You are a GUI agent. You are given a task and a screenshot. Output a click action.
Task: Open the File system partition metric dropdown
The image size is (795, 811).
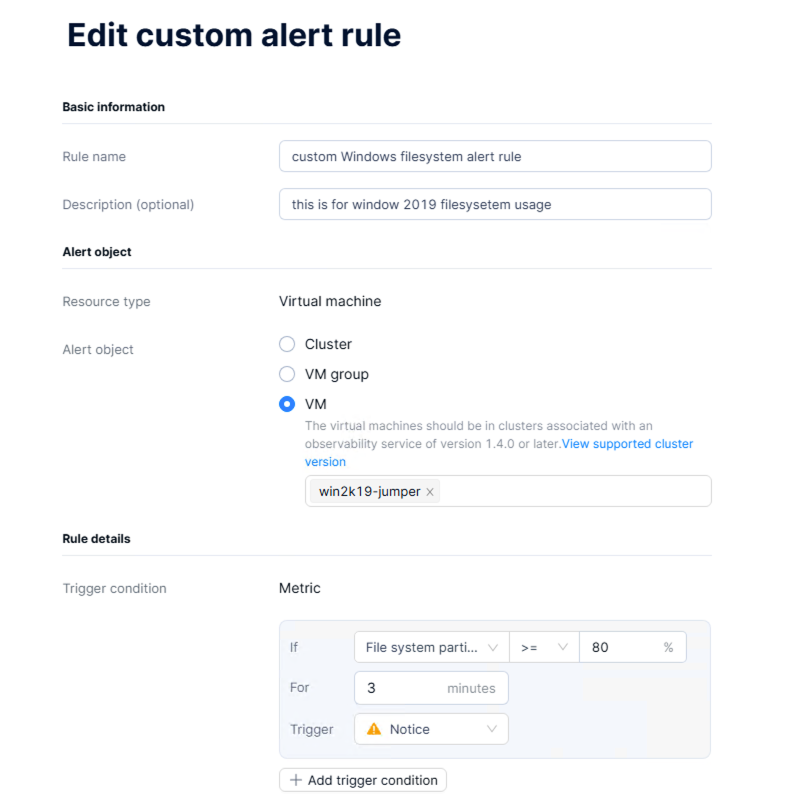(432, 647)
